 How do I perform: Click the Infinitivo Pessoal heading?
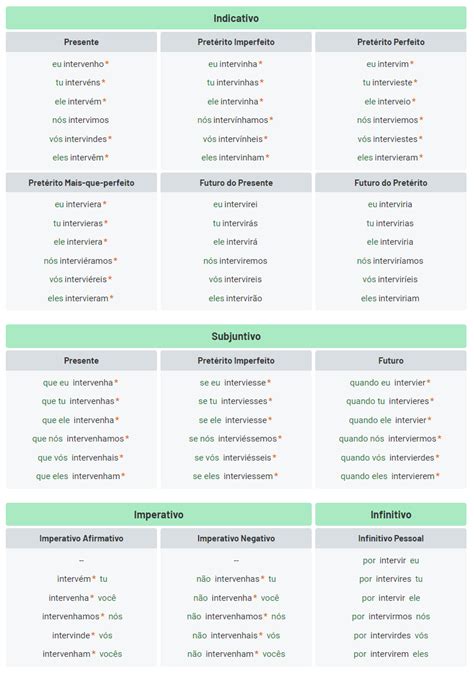[391, 538]
